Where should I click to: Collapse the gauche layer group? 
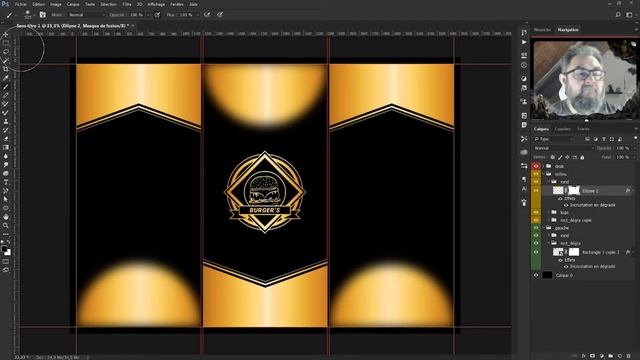tap(544, 228)
